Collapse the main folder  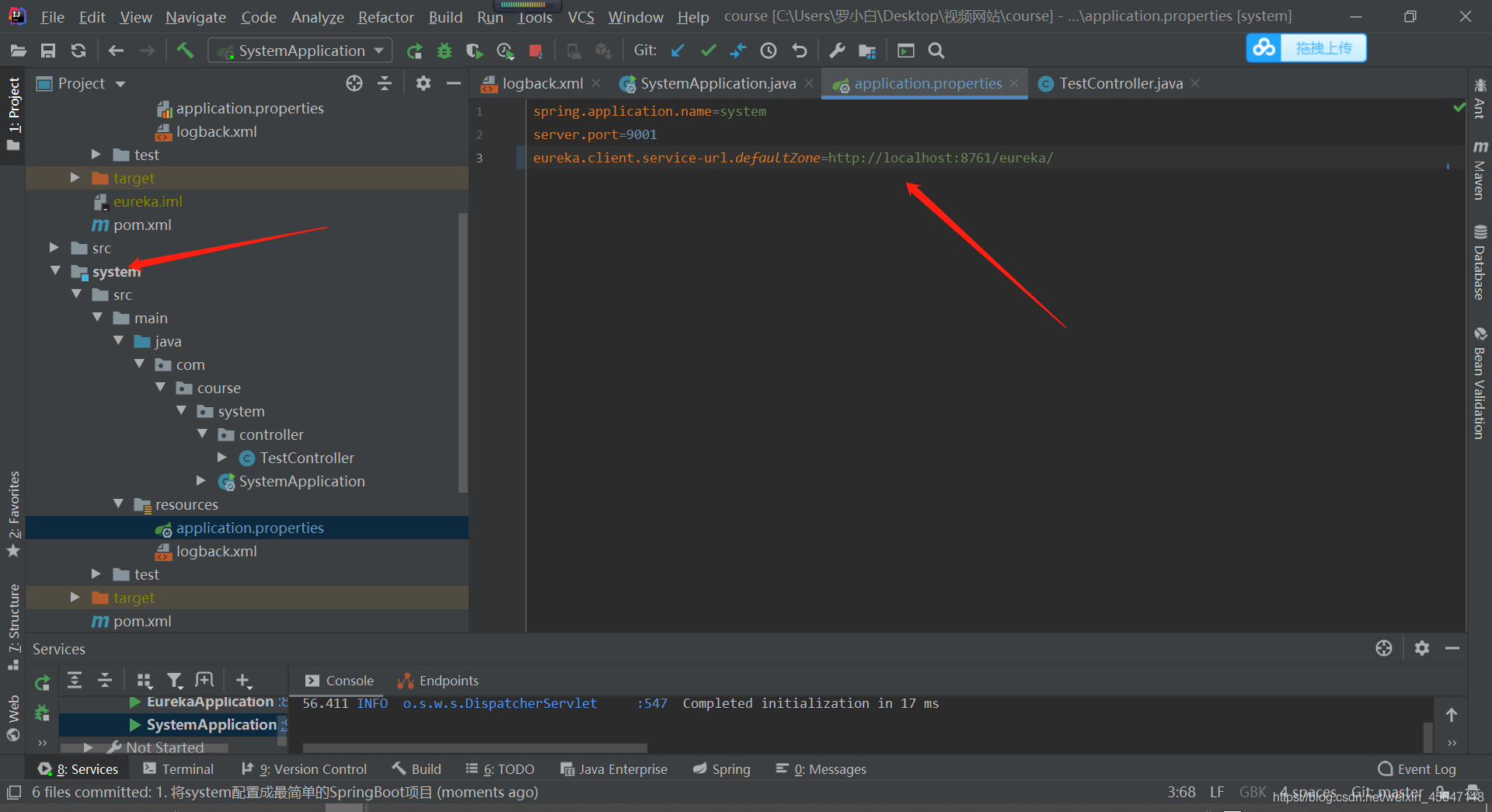pos(97,318)
